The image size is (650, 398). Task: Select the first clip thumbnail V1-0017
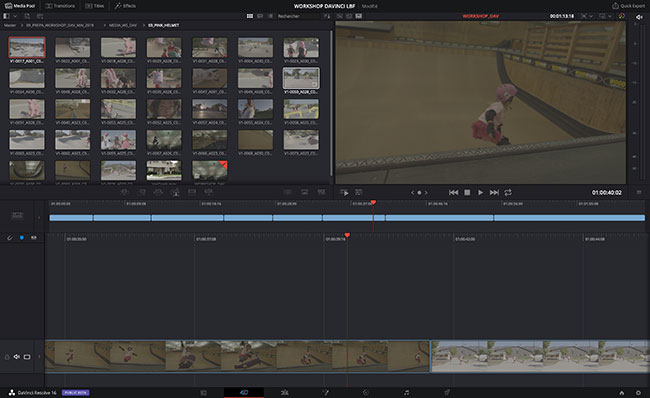click(27, 47)
